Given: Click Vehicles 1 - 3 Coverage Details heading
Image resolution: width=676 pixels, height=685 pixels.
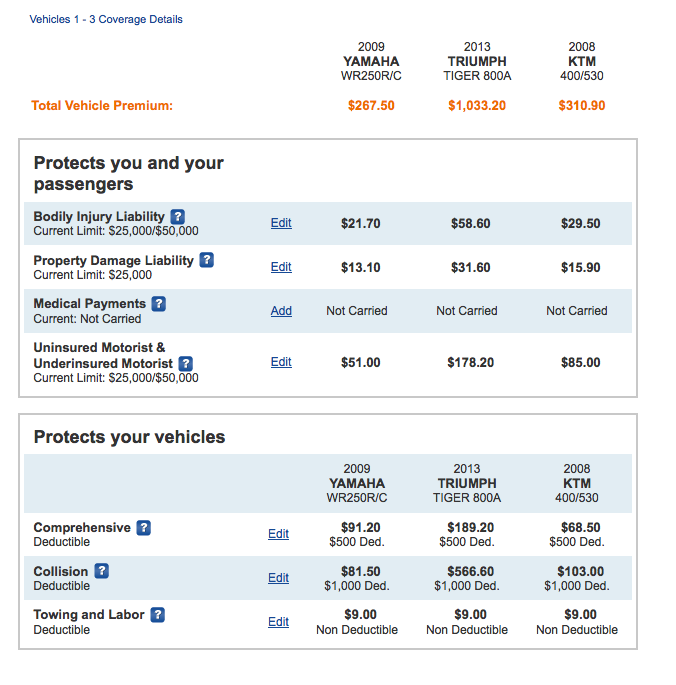Looking at the screenshot, I should pos(106,19).
